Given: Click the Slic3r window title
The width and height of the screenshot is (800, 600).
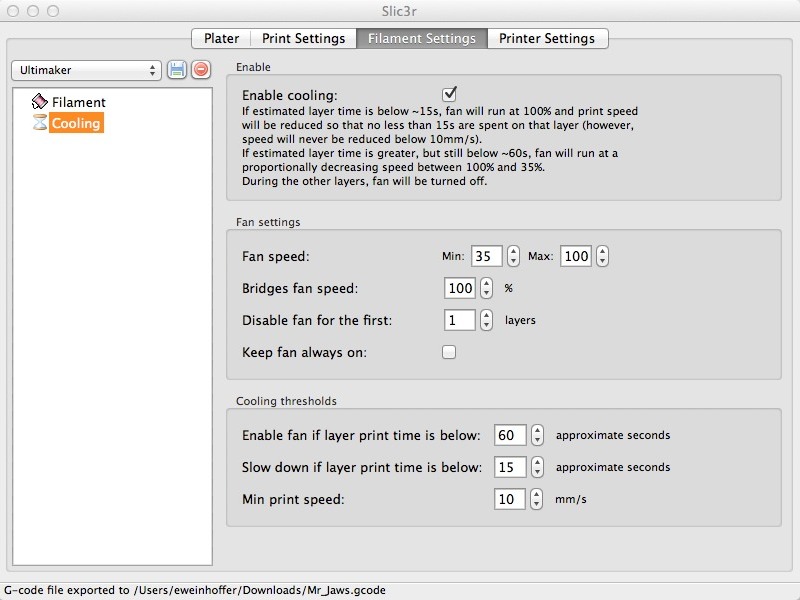Looking at the screenshot, I should tap(399, 11).
